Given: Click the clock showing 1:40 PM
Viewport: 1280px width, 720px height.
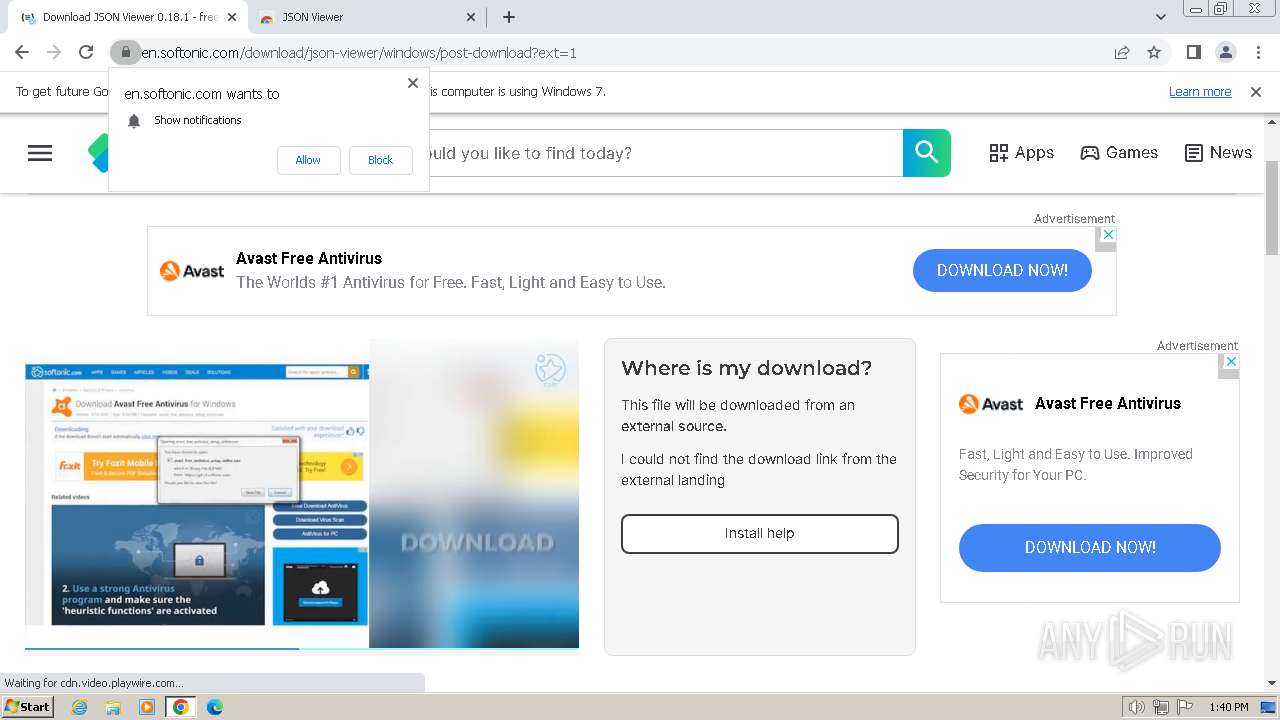Looking at the screenshot, I should pos(1228,707).
